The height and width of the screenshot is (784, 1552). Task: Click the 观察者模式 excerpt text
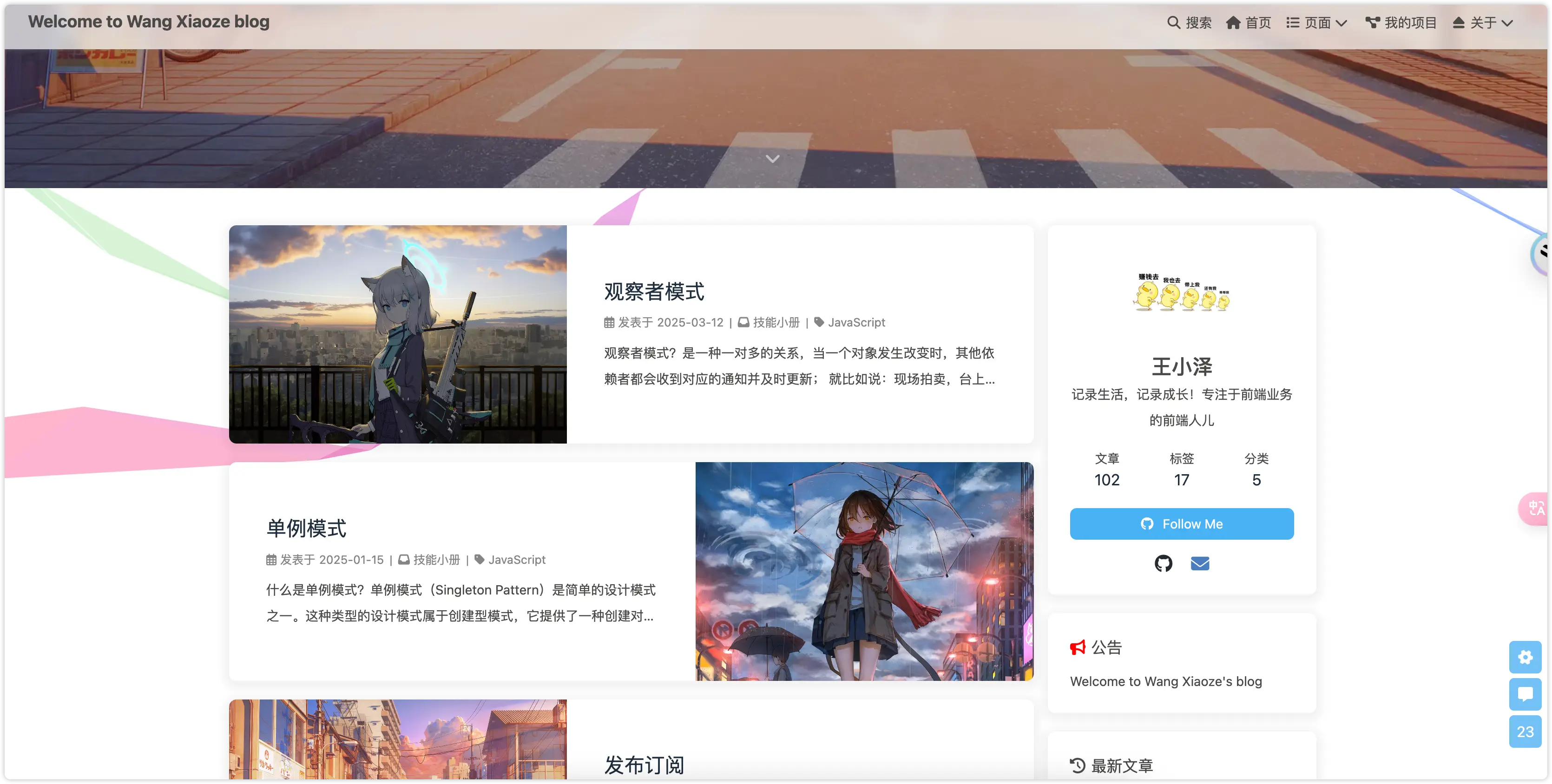point(800,366)
